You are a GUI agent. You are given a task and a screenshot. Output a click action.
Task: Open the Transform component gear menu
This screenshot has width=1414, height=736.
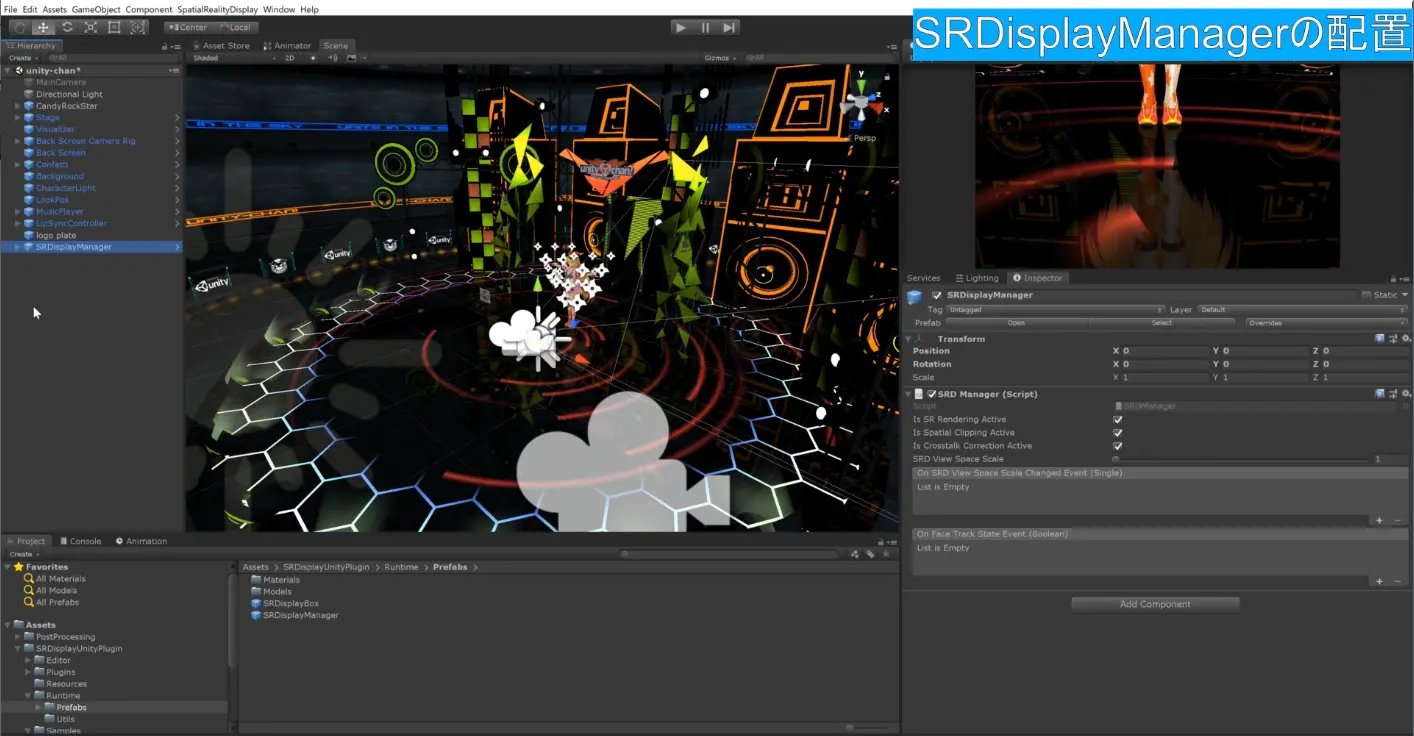coord(1405,339)
